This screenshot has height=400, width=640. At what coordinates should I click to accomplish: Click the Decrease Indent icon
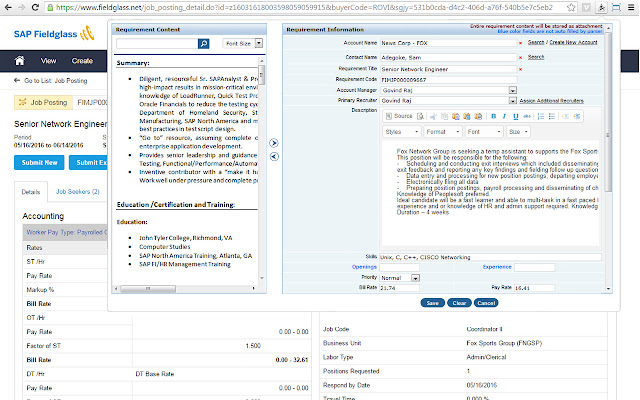[x=565, y=116]
